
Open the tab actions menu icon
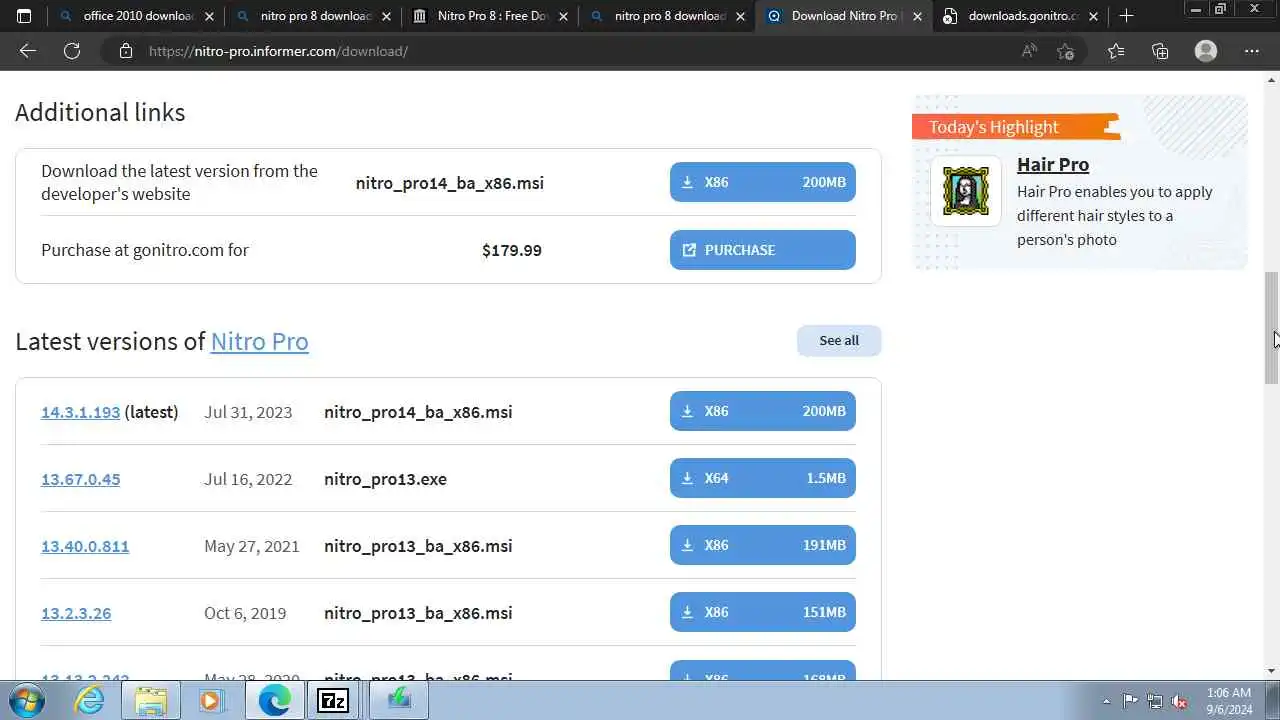coord(24,16)
